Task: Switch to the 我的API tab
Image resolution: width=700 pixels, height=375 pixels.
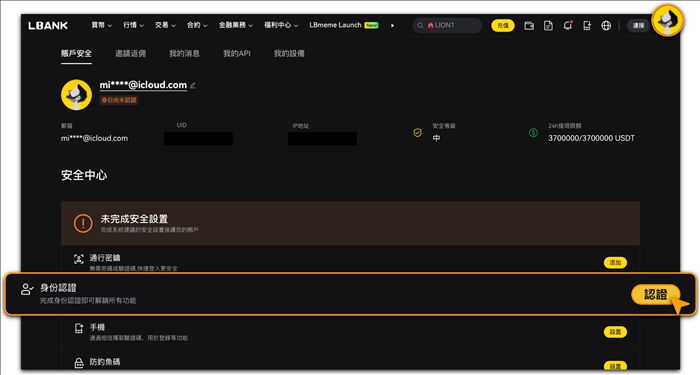Action: pos(237,54)
